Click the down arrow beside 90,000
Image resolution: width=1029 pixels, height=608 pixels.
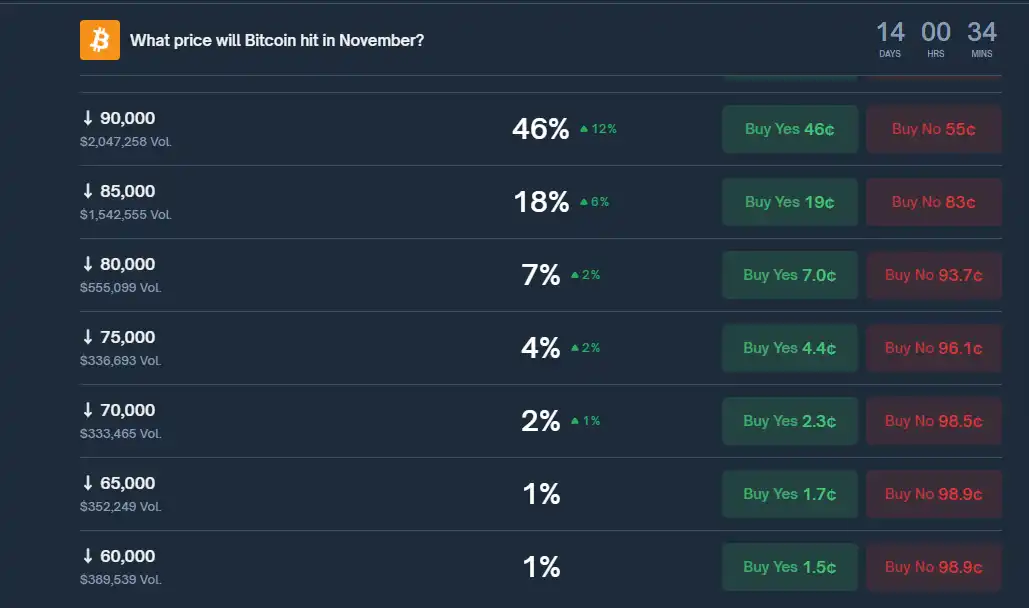point(86,117)
